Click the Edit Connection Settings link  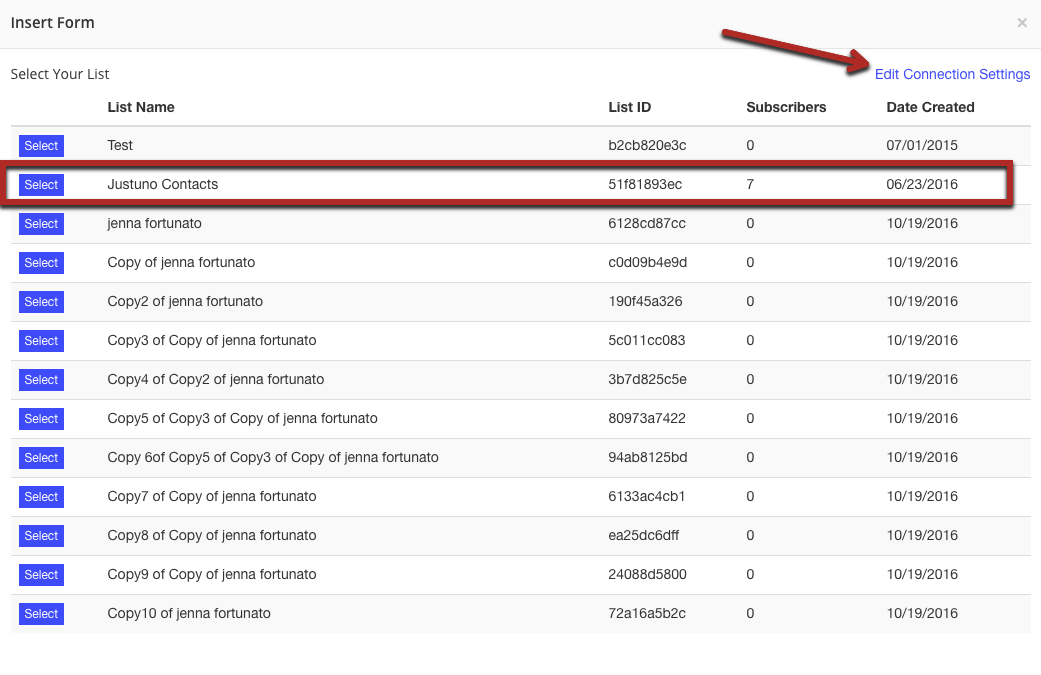click(951, 74)
